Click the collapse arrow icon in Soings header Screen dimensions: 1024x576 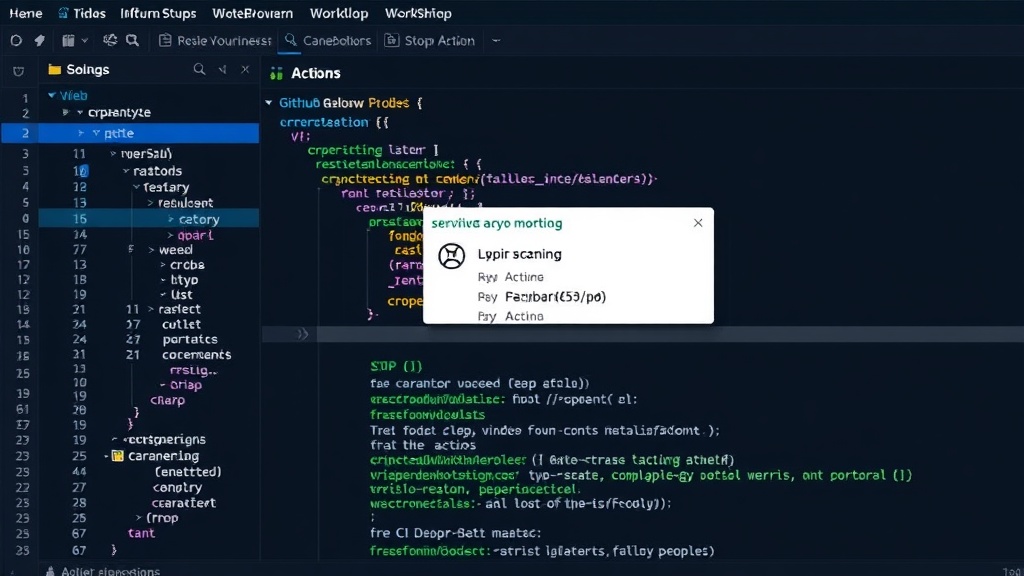223,69
